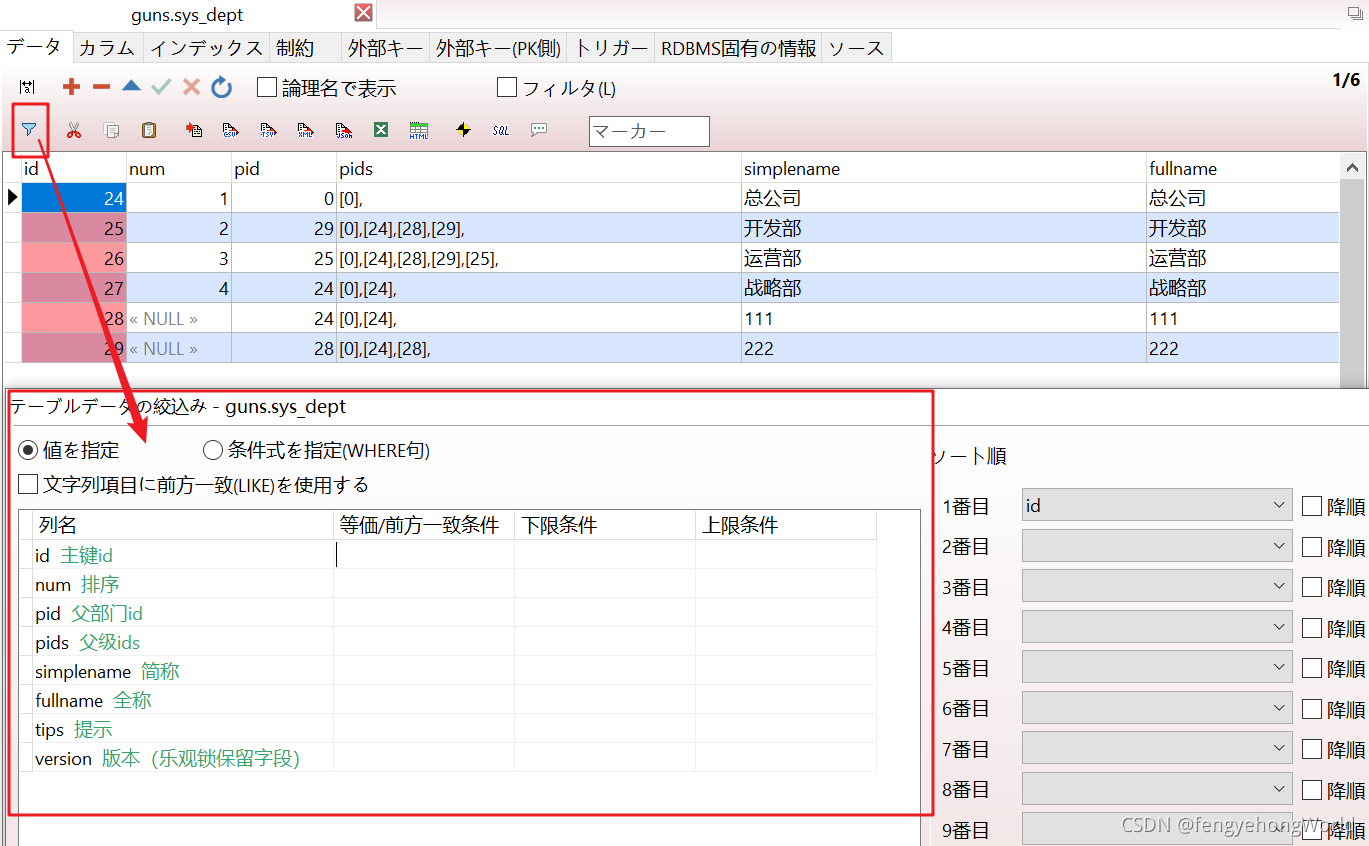
Task: Select the pids cell [0],[24],[28],[29],[25],
Action: click(539, 258)
